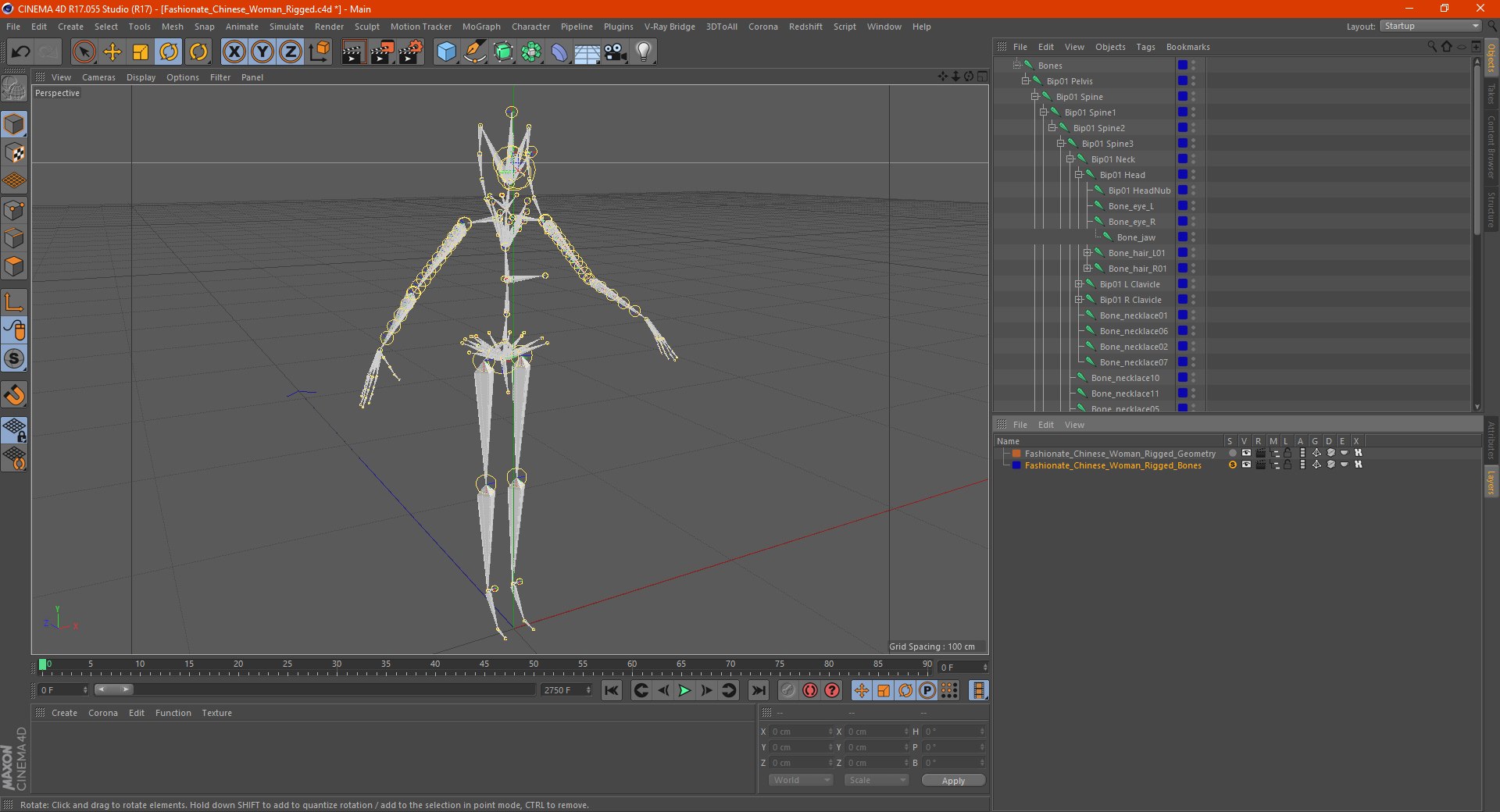
Task: Open the vertical Layers side tab
Action: [1491, 481]
